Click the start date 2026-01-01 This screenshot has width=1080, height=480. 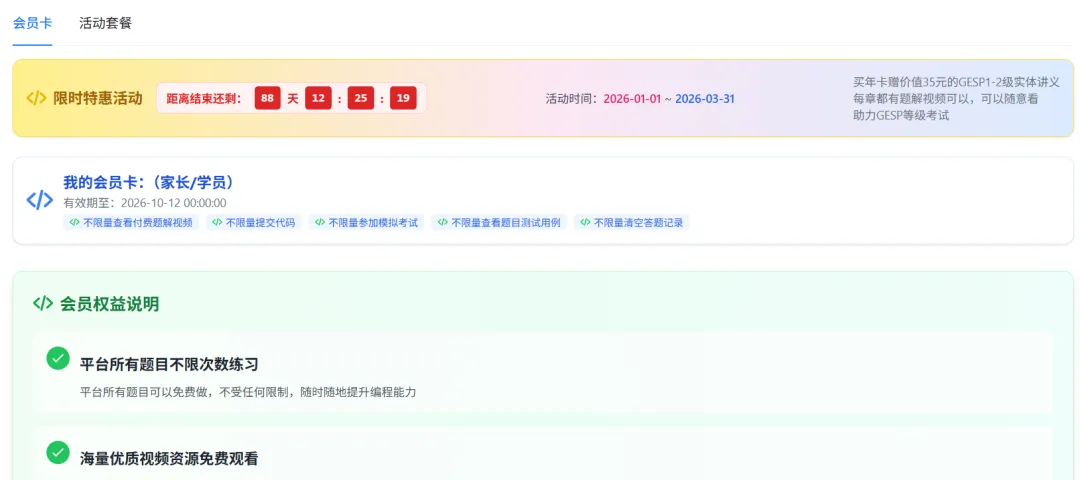[632, 98]
